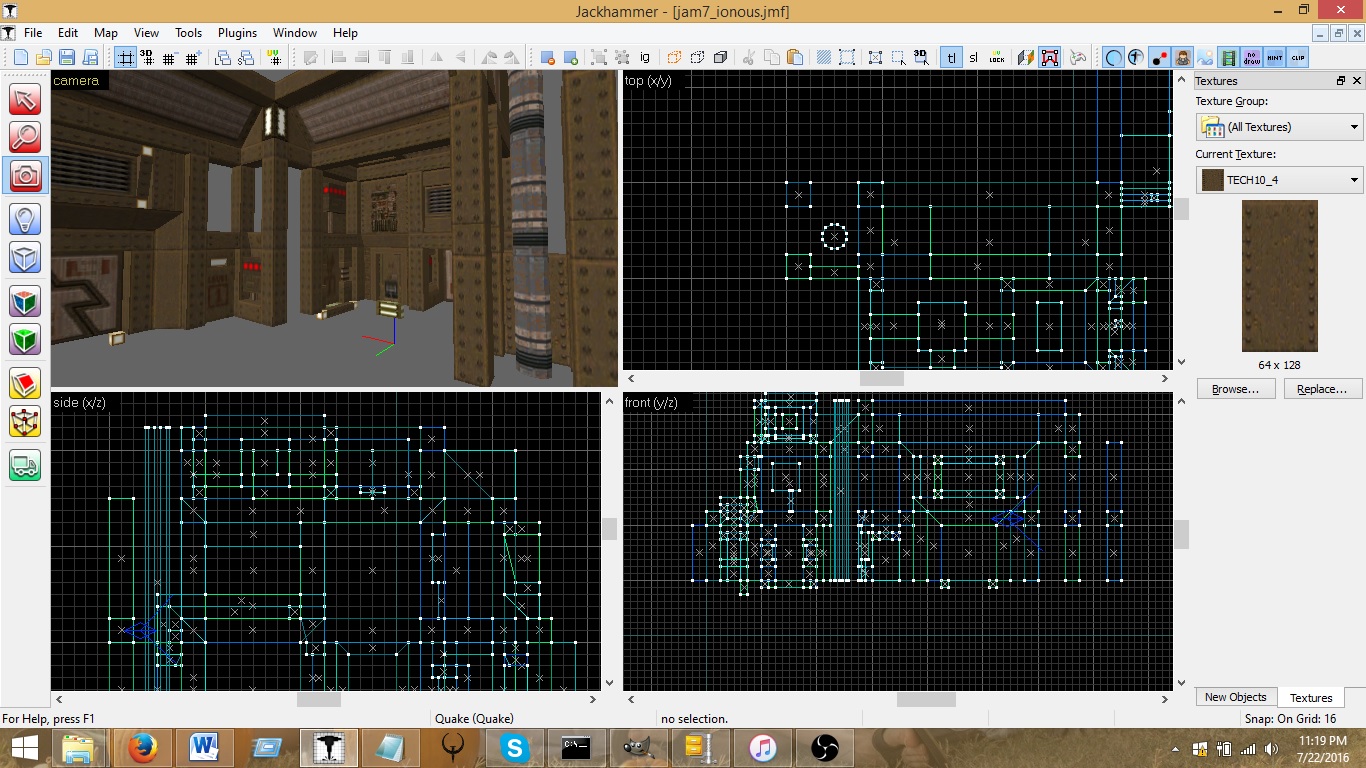Click the 3D grid icon
The width and height of the screenshot is (1366, 768).
[147, 57]
